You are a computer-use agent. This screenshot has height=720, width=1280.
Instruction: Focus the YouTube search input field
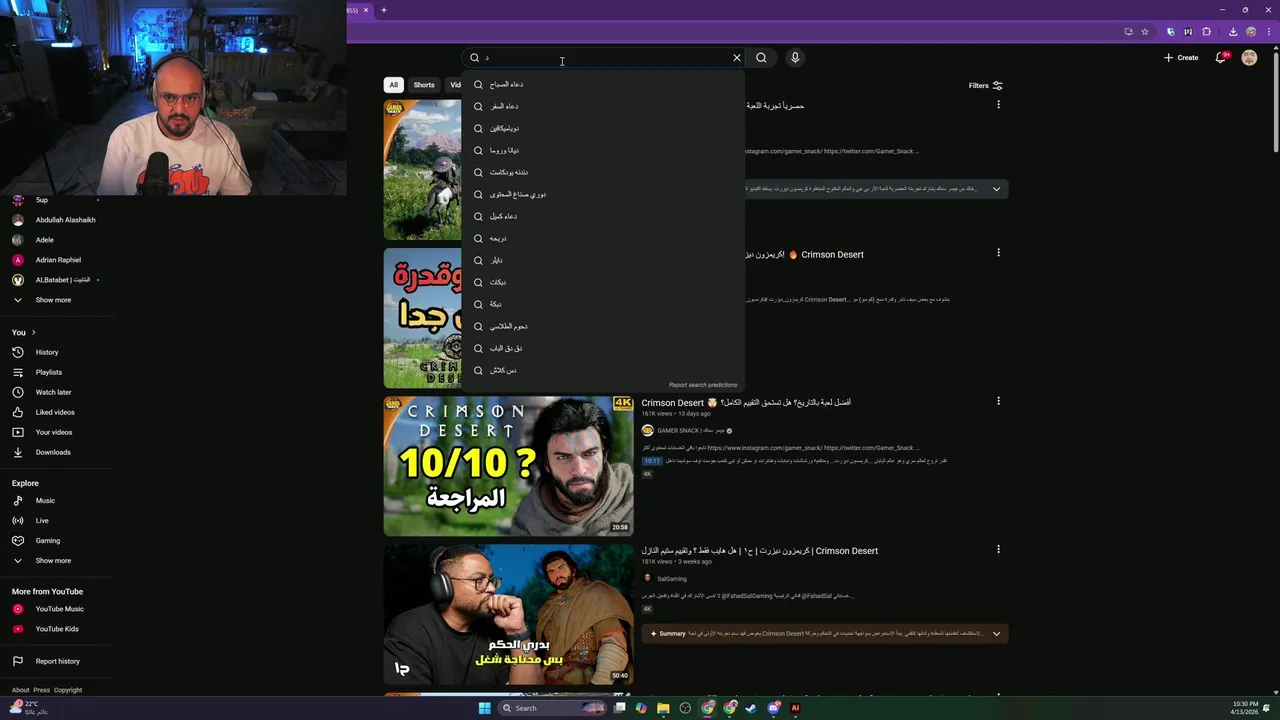click(x=603, y=58)
